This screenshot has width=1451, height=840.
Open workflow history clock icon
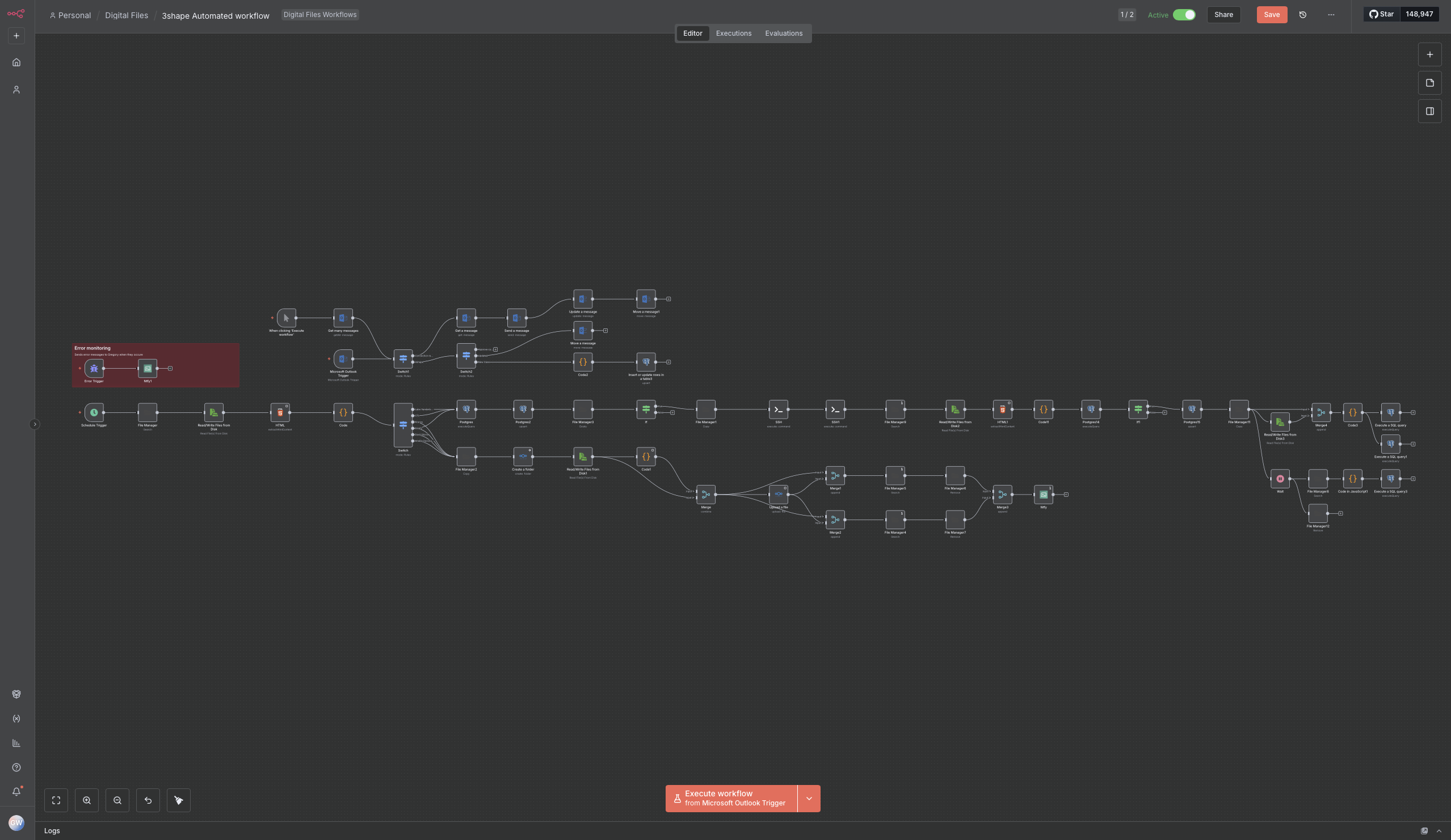pyautogui.click(x=1303, y=15)
